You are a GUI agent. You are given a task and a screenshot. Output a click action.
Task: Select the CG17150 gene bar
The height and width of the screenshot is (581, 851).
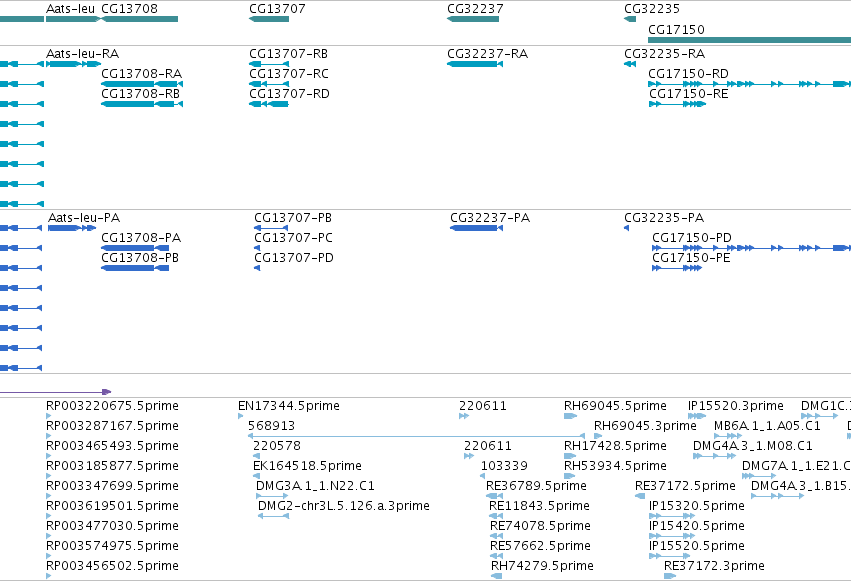[x=750, y=40]
